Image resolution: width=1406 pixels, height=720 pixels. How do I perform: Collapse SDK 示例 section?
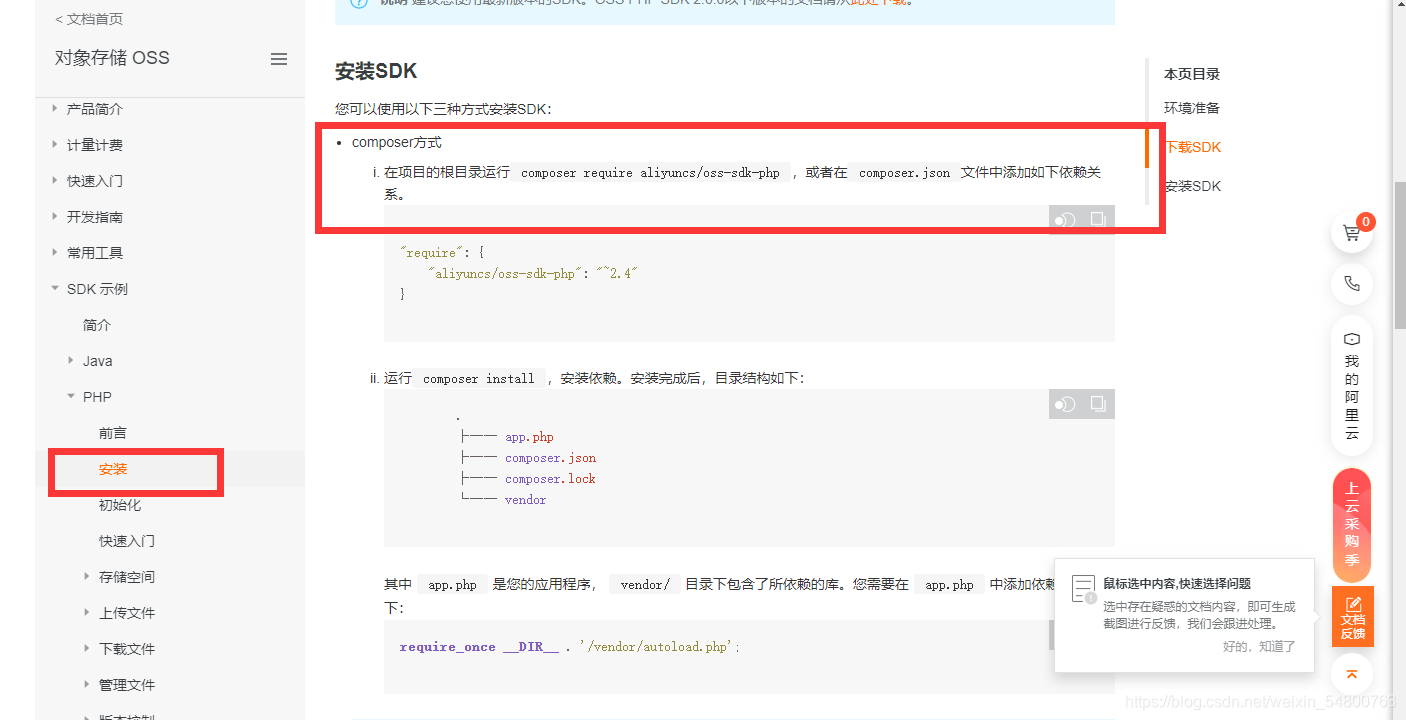[55, 289]
